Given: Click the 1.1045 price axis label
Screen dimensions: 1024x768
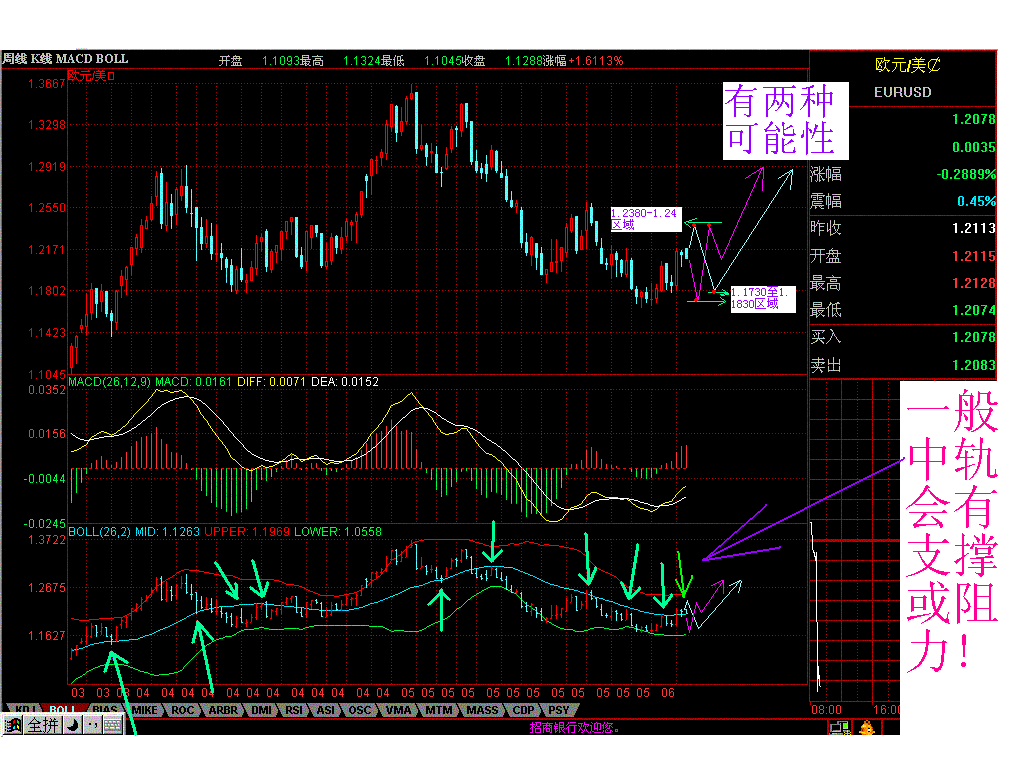Looking at the screenshot, I should [46, 374].
